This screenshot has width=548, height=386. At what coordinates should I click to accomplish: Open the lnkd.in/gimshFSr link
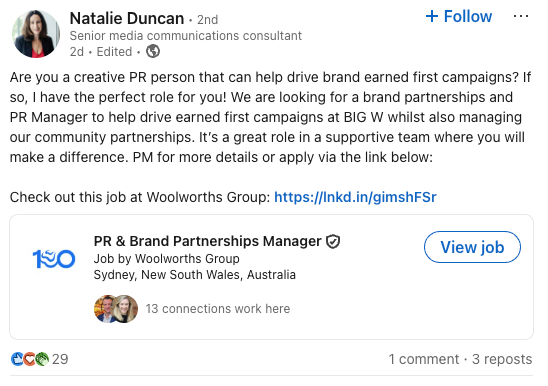[355, 197]
